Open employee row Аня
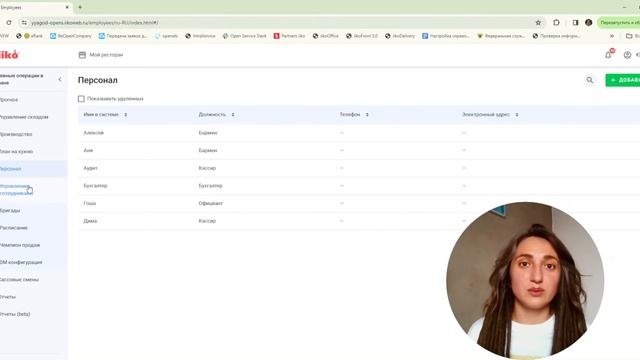This screenshot has width=640, height=360. coord(359,151)
